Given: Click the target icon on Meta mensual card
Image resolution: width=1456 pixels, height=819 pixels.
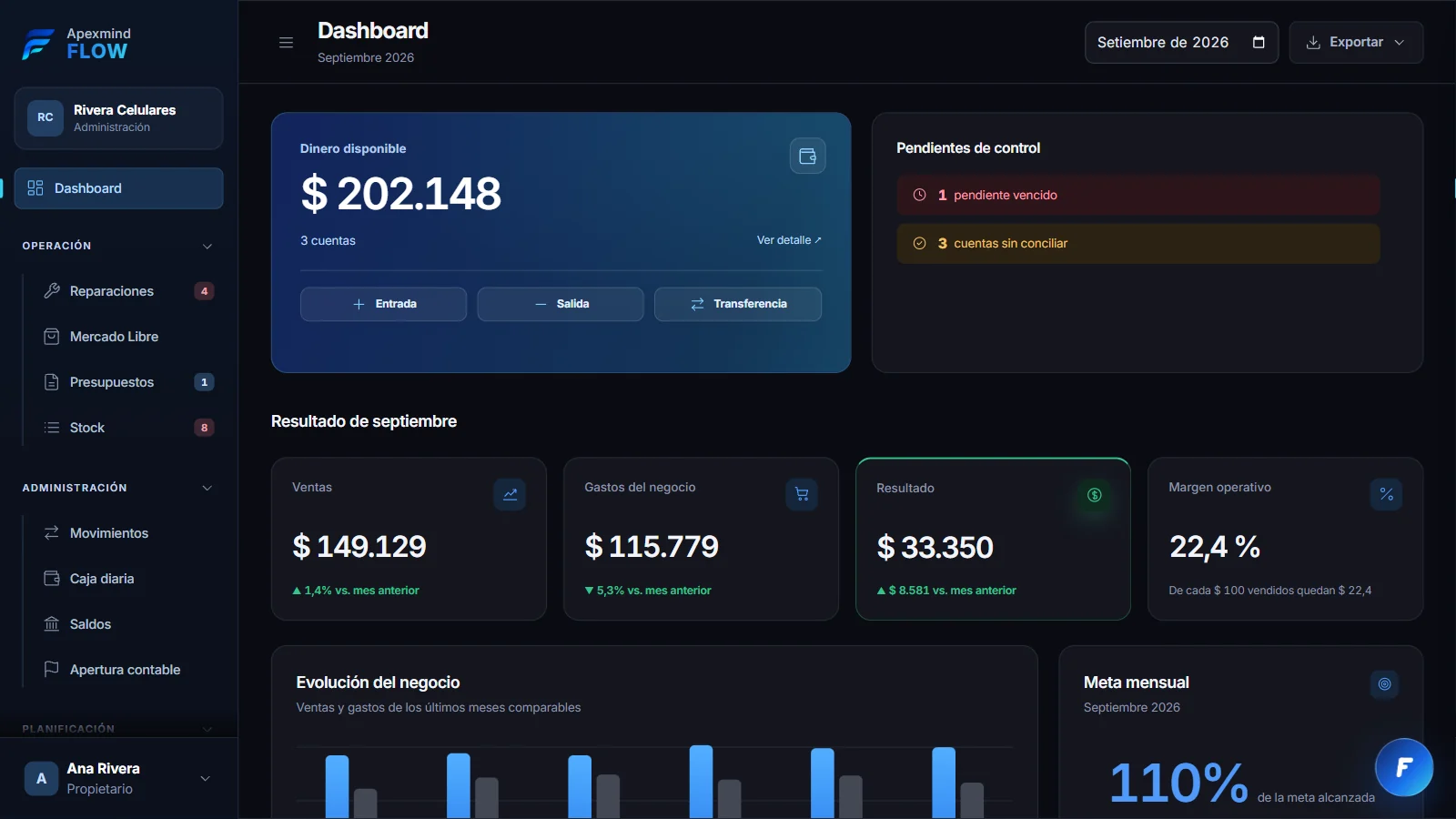Looking at the screenshot, I should tap(1384, 684).
